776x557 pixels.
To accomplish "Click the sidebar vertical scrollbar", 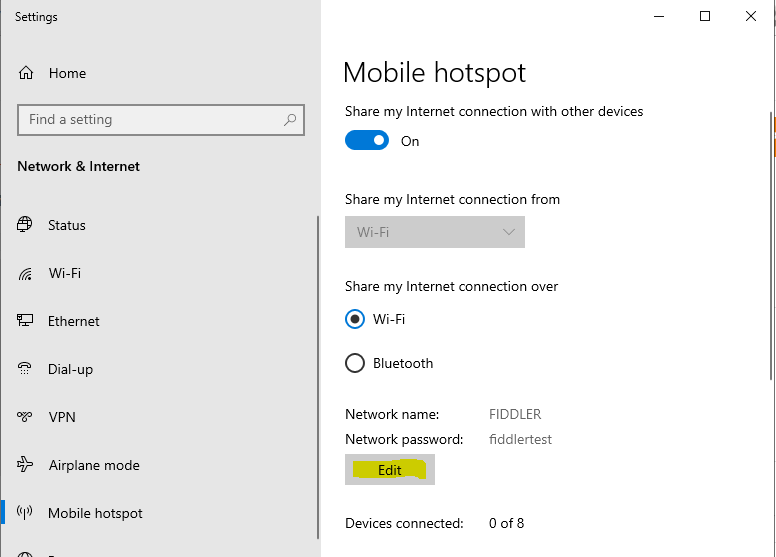I will 318,377.
